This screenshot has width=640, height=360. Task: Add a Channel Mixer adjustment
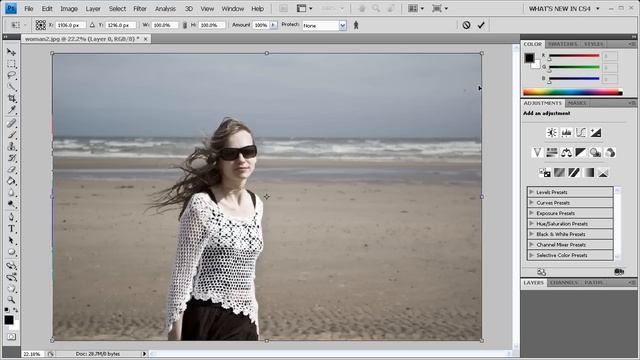[x=610, y=153]
